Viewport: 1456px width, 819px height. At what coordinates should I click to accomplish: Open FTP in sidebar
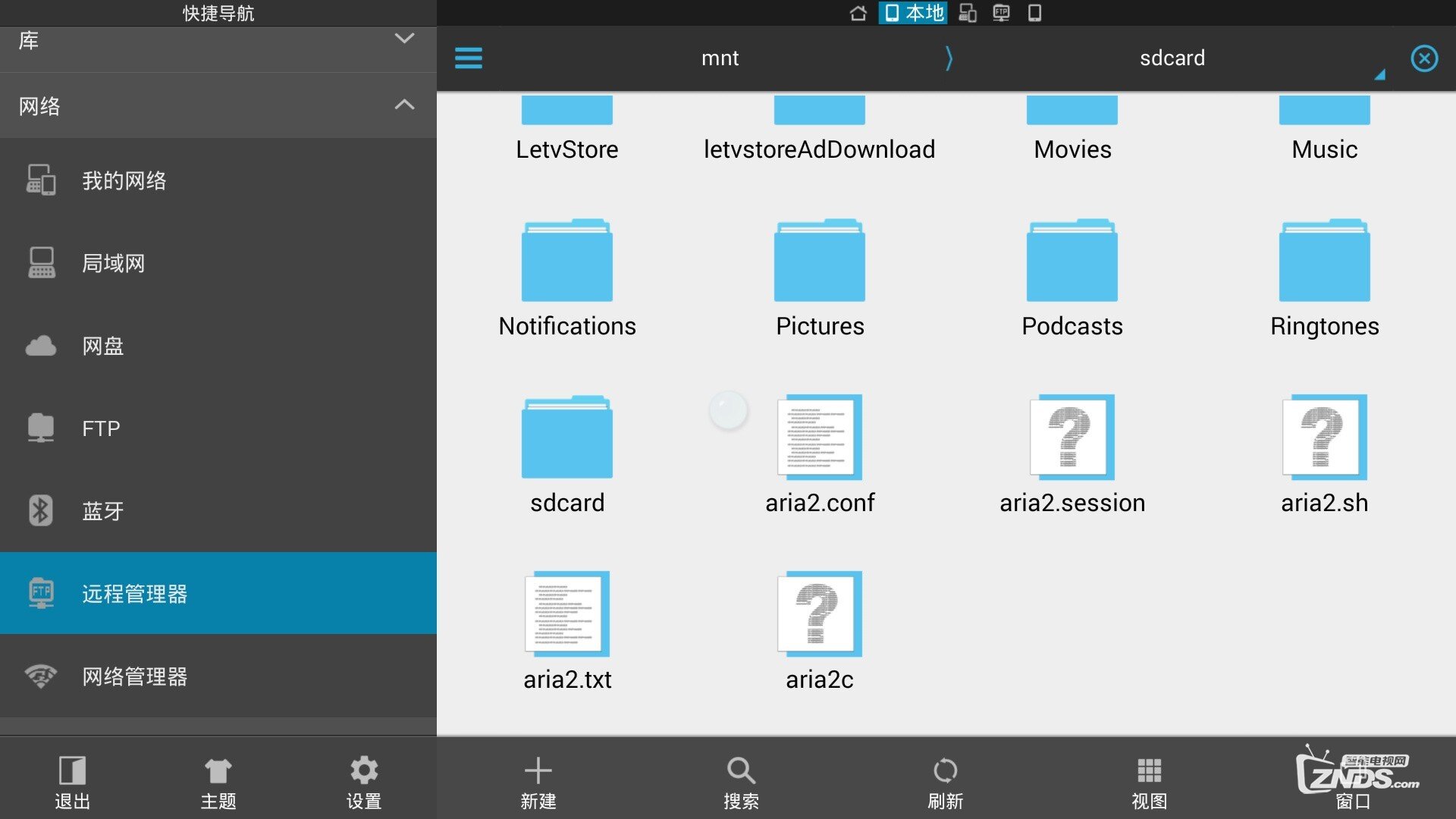tap(218, 428)
